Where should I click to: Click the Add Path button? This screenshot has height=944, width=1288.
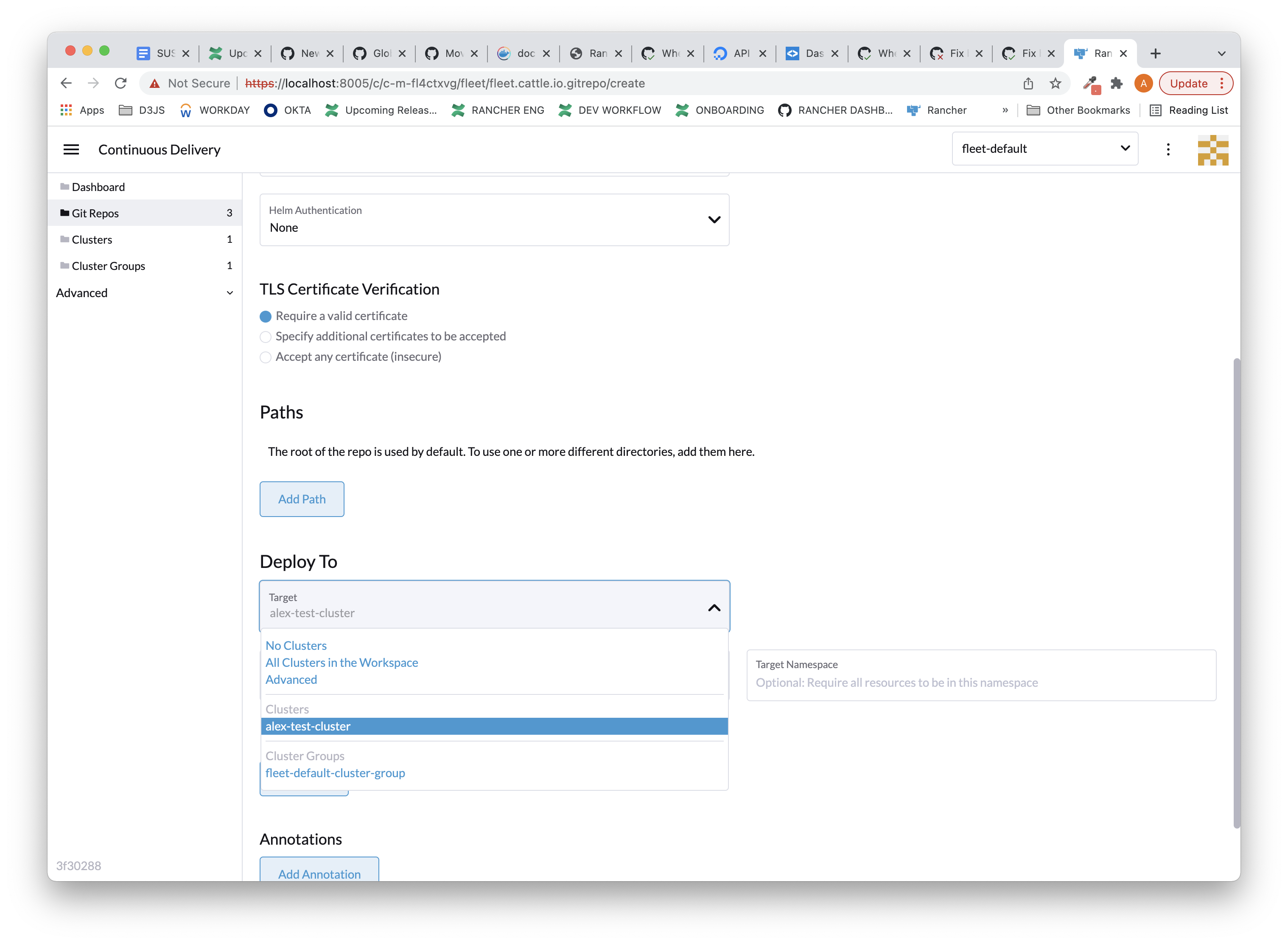click(x=302, y=498)
